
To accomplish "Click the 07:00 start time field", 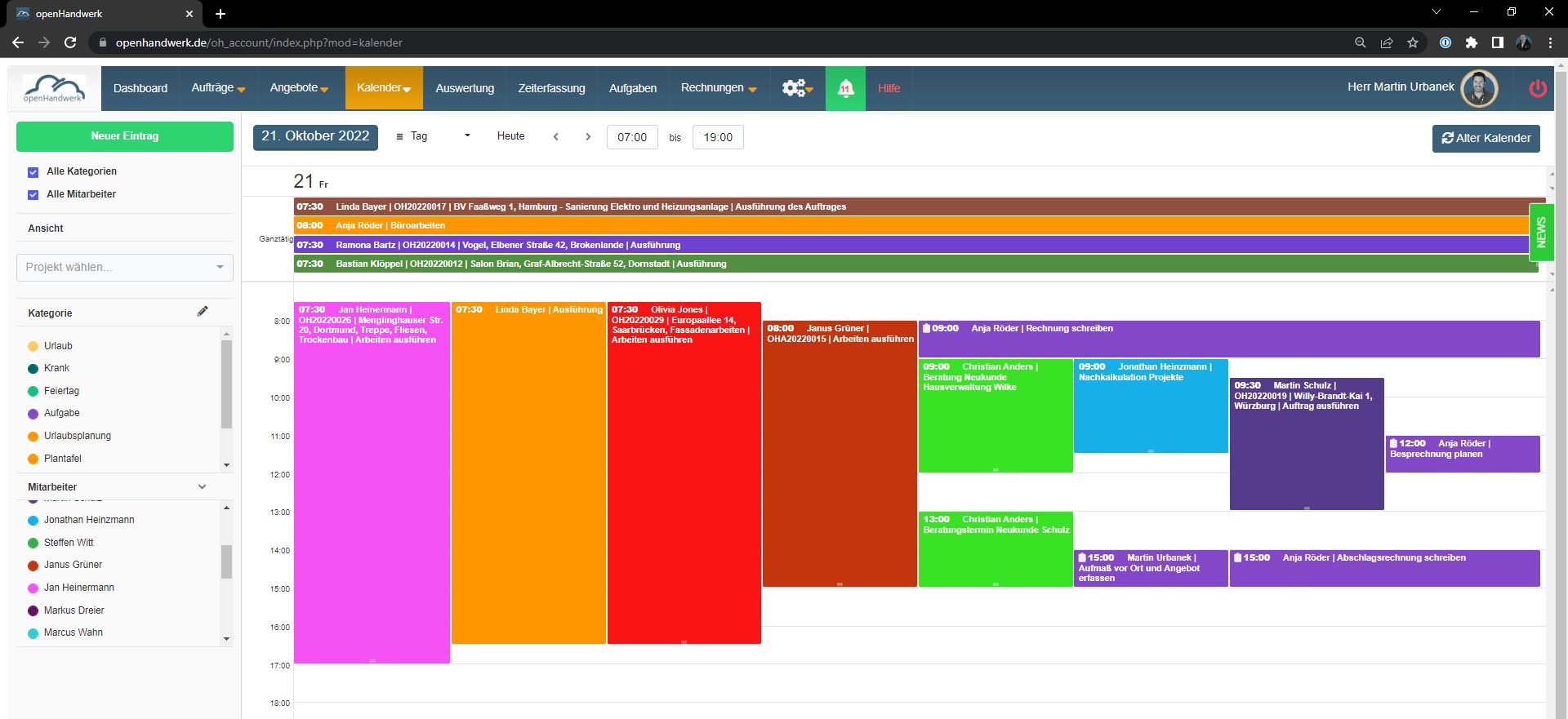I will pos(631,137).
